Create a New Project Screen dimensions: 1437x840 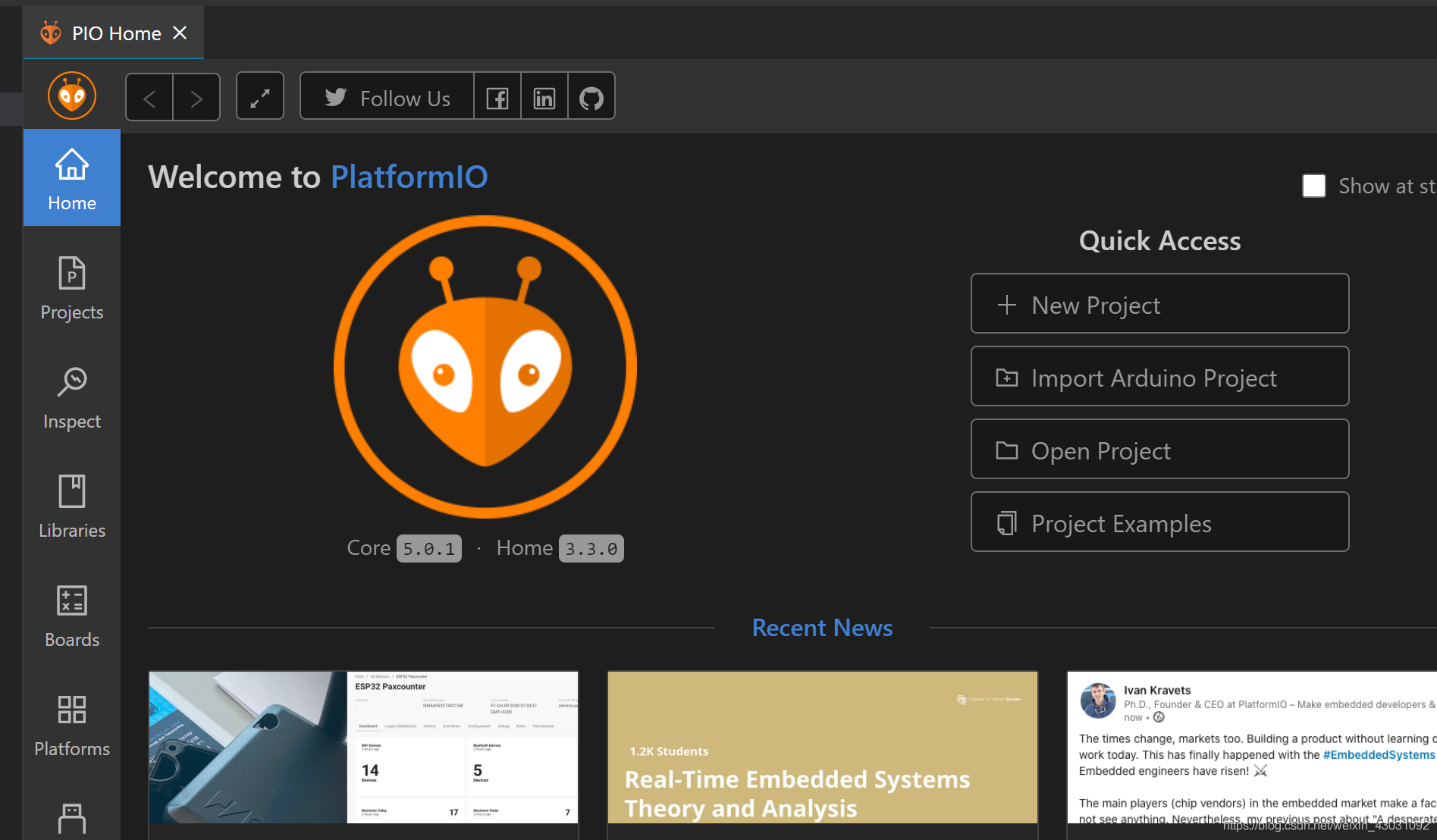pos(1159,303)
